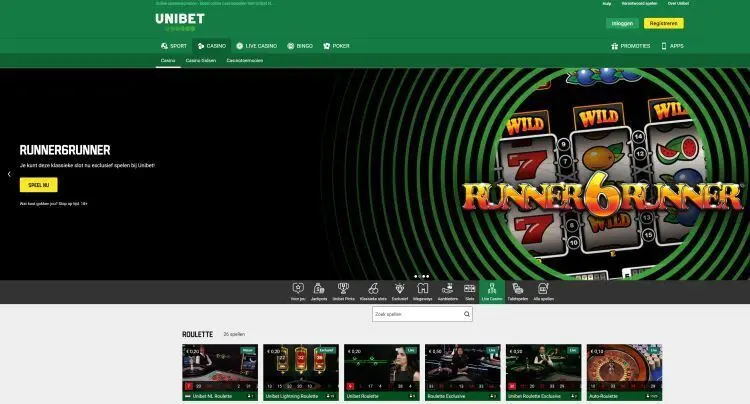
Task: Open the Megaways category icon
Action: (x=421, y=288)
